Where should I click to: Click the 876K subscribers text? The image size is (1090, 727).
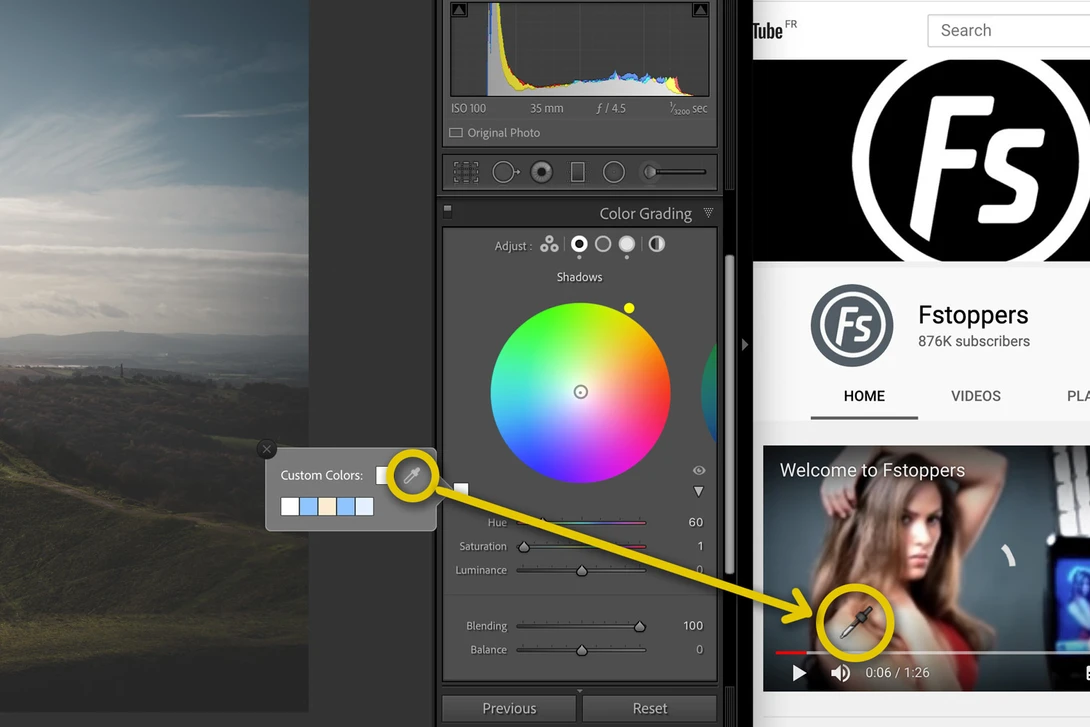(x=974, y=341)
